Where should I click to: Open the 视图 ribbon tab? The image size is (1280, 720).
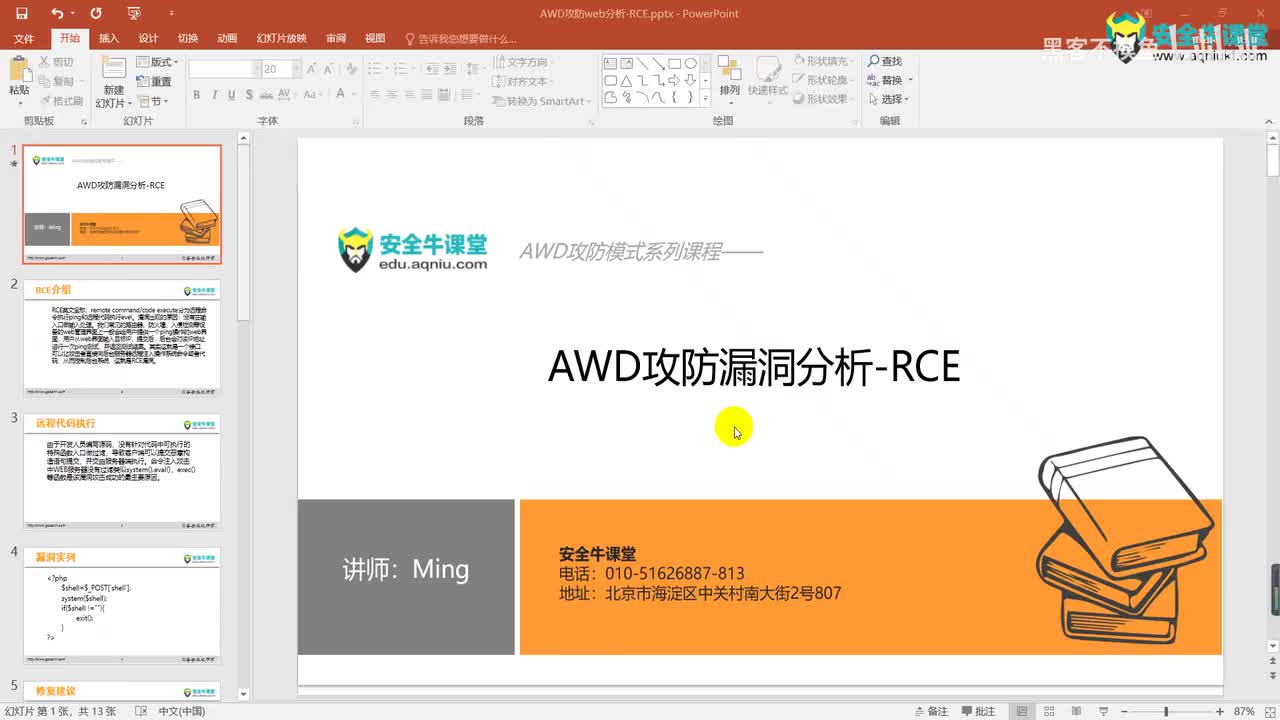pos(375,38)
